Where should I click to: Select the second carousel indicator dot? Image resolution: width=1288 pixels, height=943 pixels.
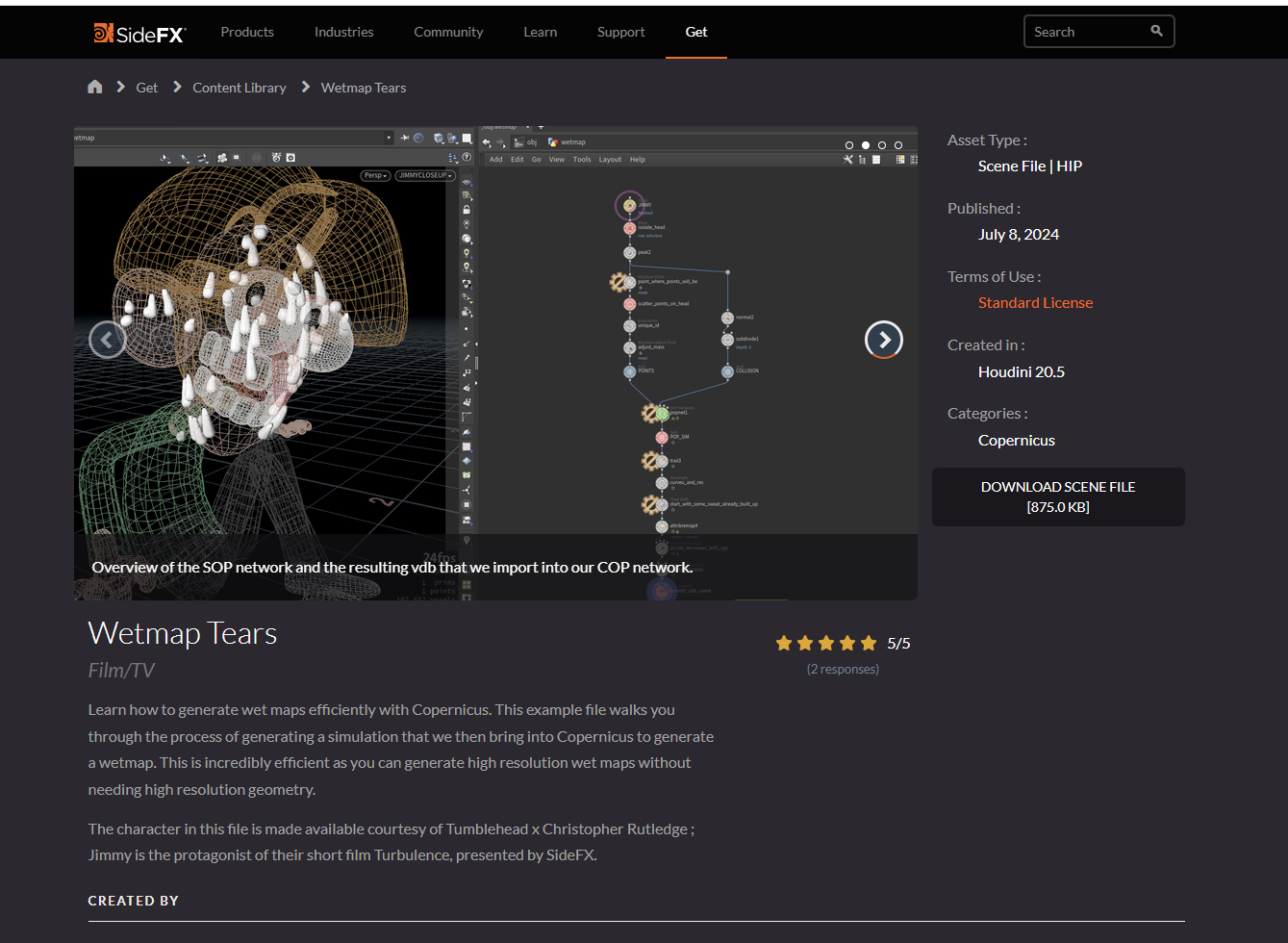(x=866, y=145)
